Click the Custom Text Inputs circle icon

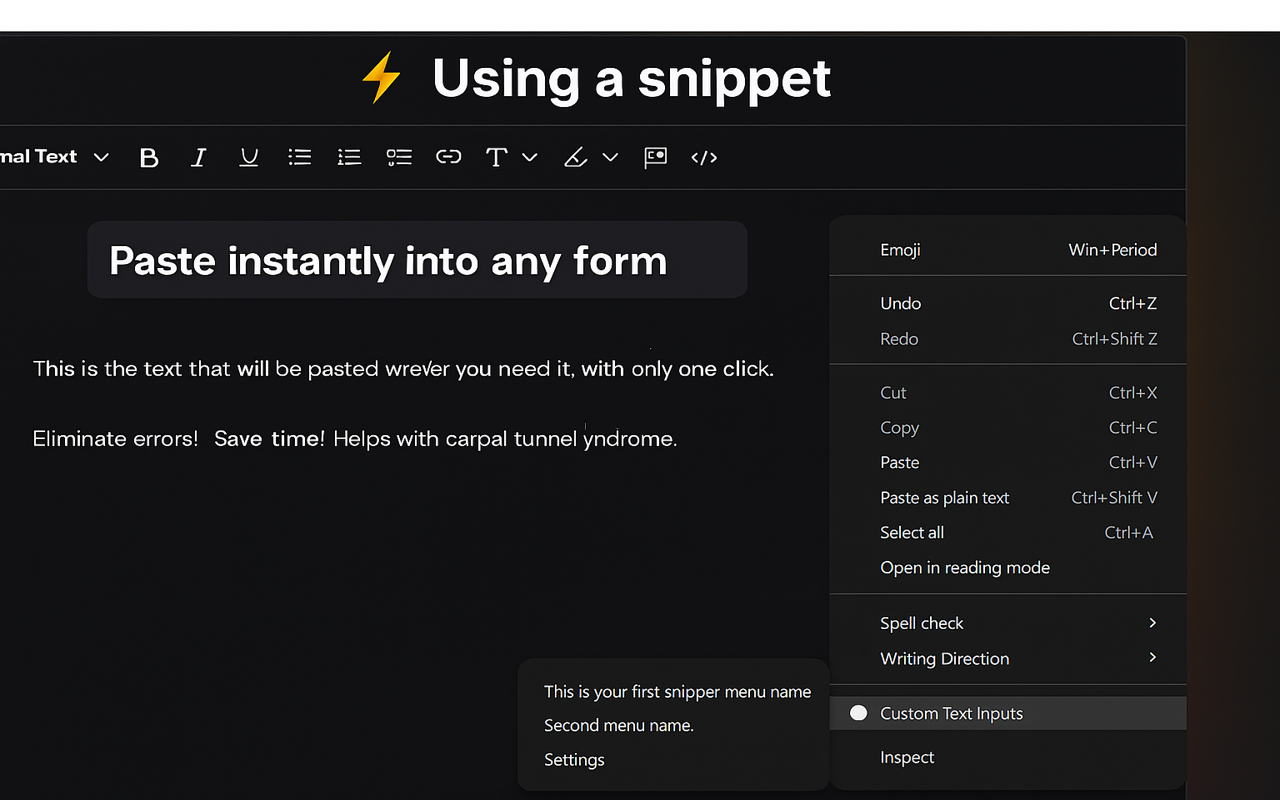tap(858, 713)
